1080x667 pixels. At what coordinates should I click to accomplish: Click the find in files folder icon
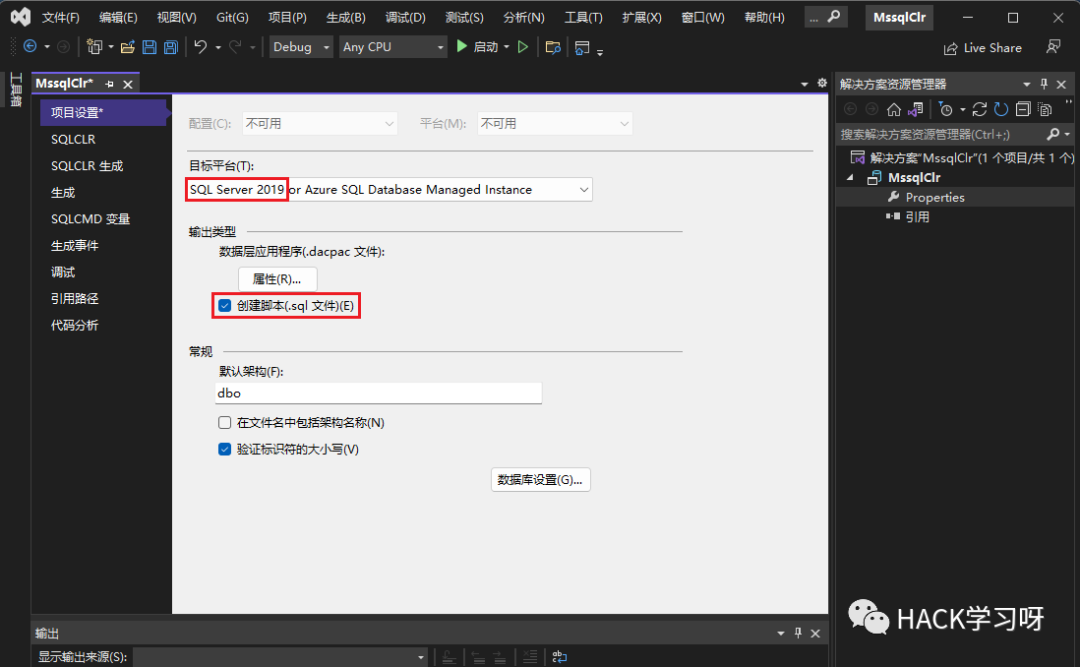point(552,47)
